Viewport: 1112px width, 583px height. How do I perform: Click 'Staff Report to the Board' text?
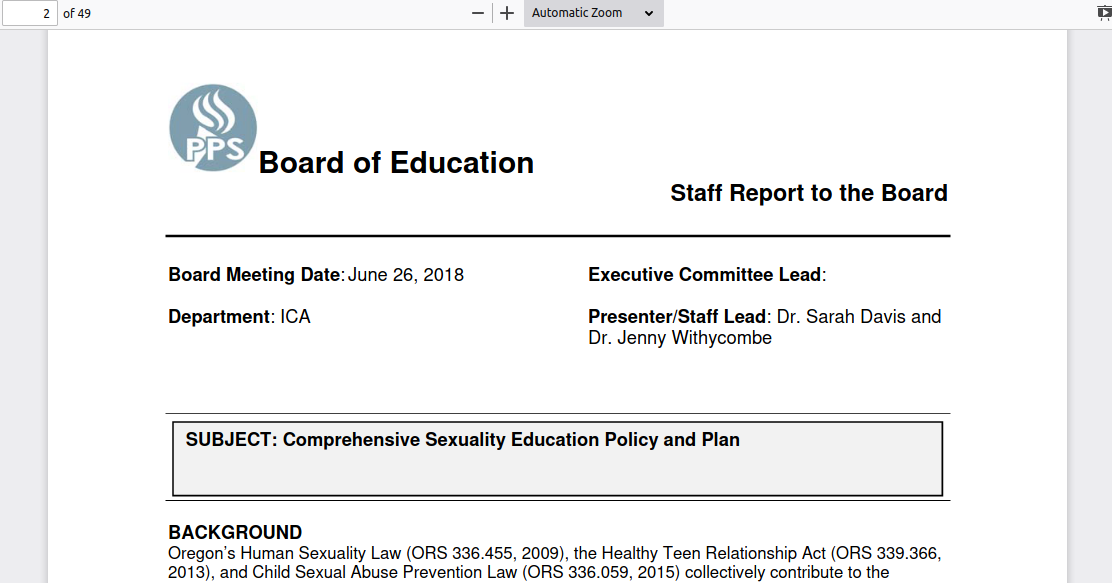point(808,193)
